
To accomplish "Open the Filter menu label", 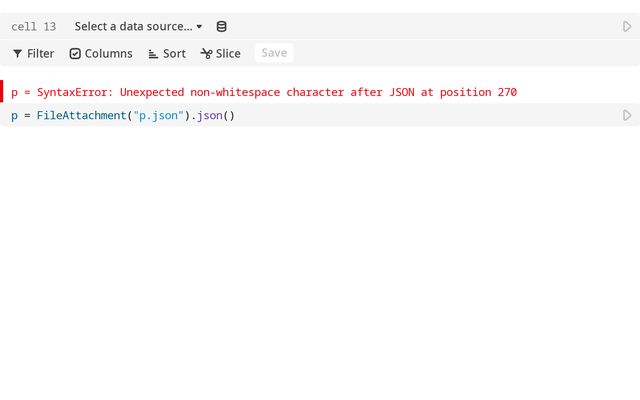I will [x=41, y=54].
